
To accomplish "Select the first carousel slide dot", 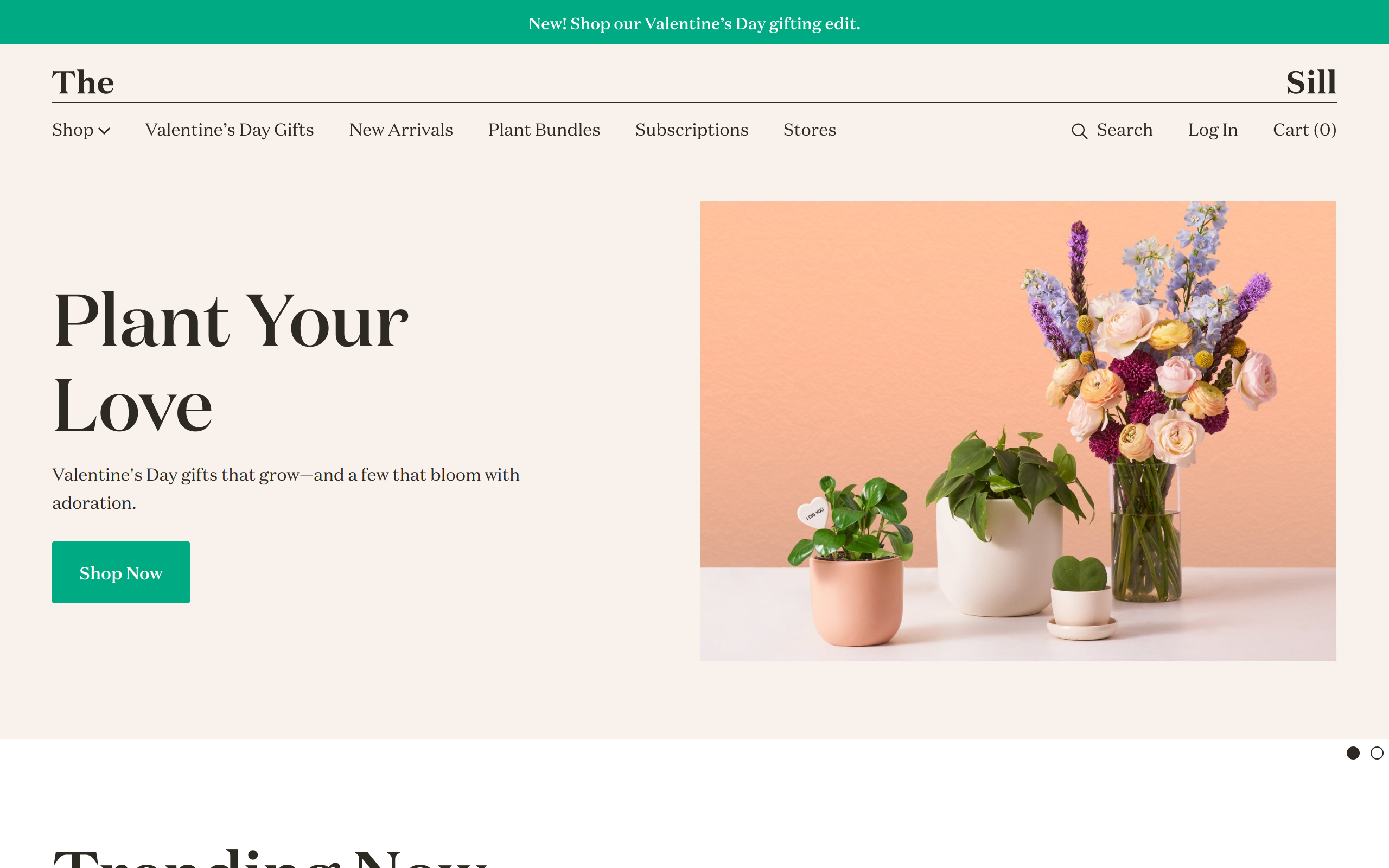I will 1353,752.
